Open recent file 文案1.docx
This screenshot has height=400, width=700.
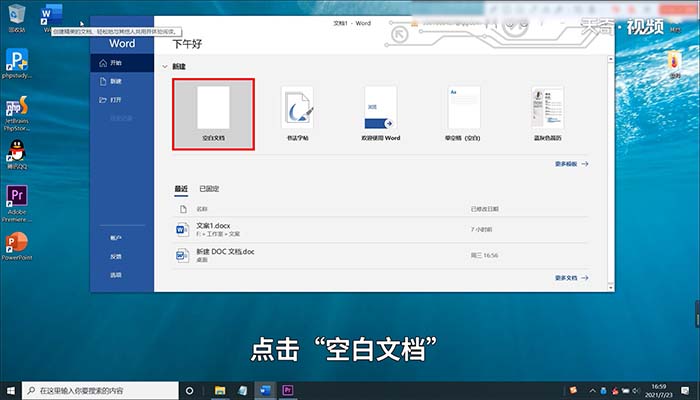(380, 229)
